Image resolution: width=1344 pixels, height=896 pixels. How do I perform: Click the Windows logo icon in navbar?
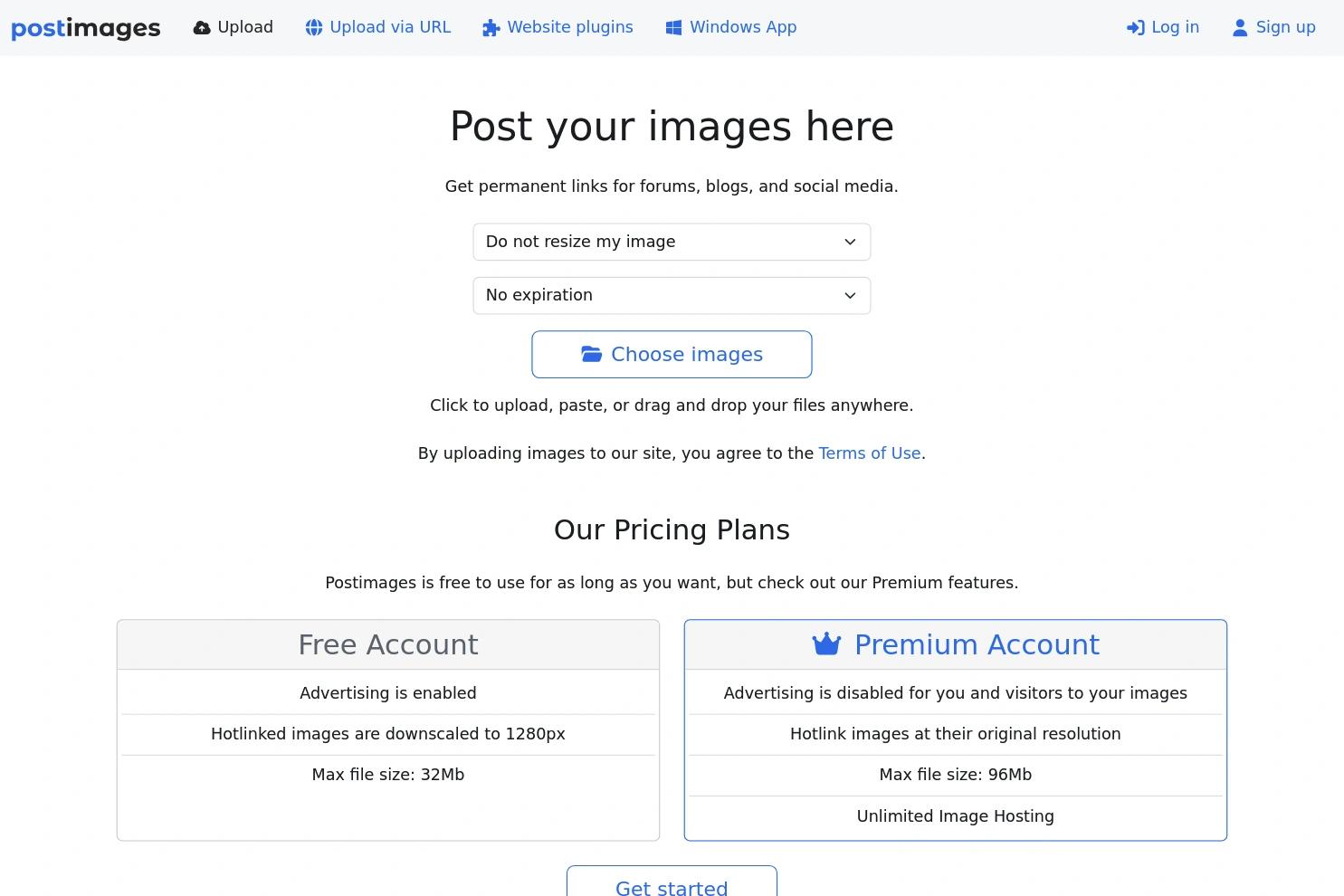(x=673, y=27)
